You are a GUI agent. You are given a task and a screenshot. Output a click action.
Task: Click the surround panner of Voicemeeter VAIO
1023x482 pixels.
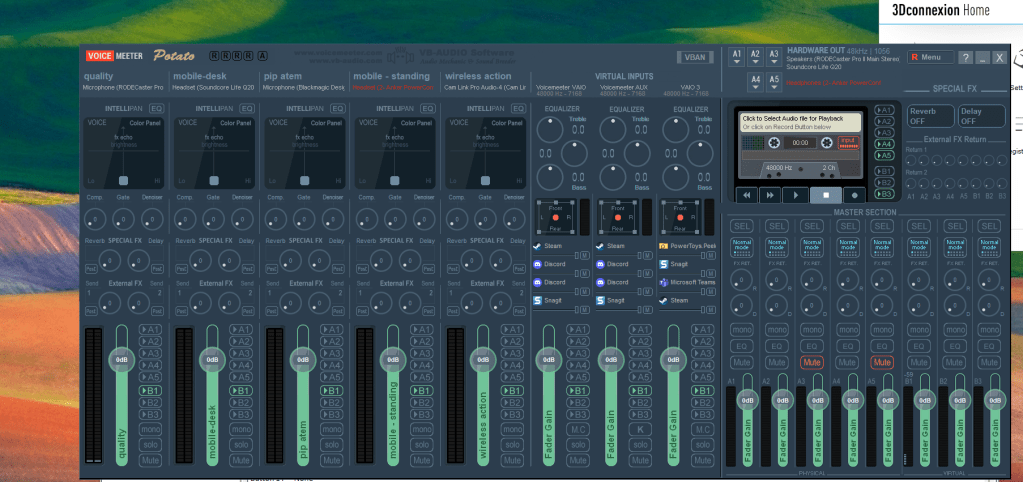pyautogui.click(x=555, y=217)
